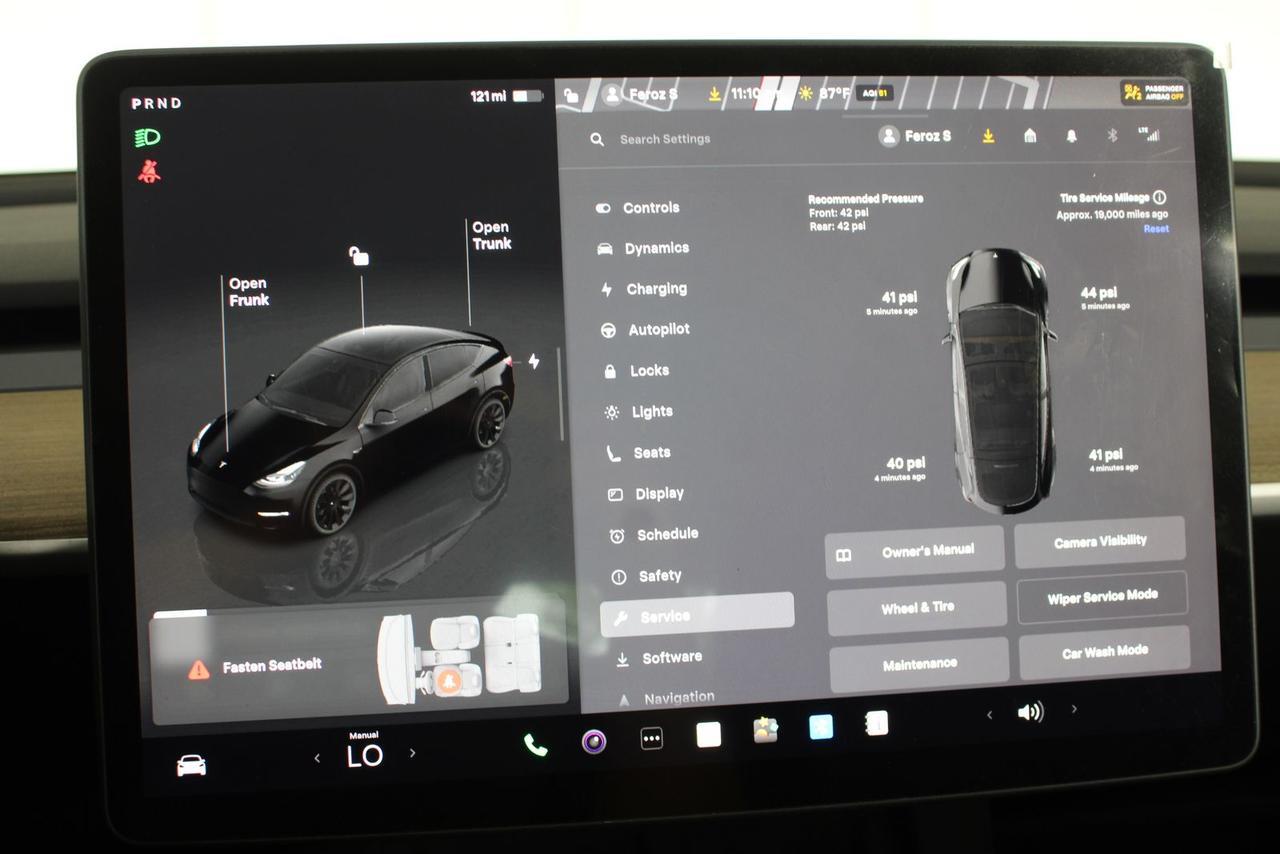Tap the Camera Visibility button
The image size is (1280, 854).
[x=1100, y=542]
